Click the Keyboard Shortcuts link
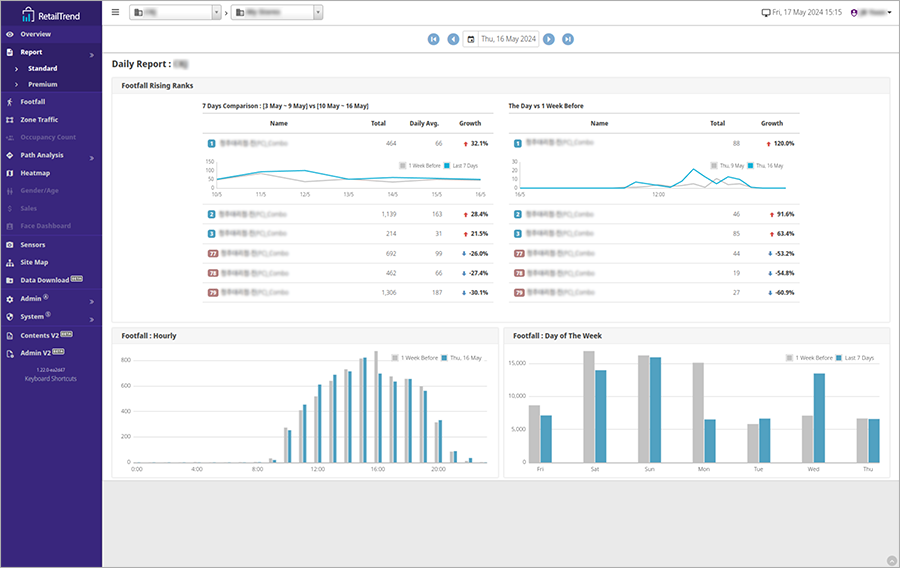The width and height of the screenshot is (900, 568). pyautogui.click(x=51, y=379)
